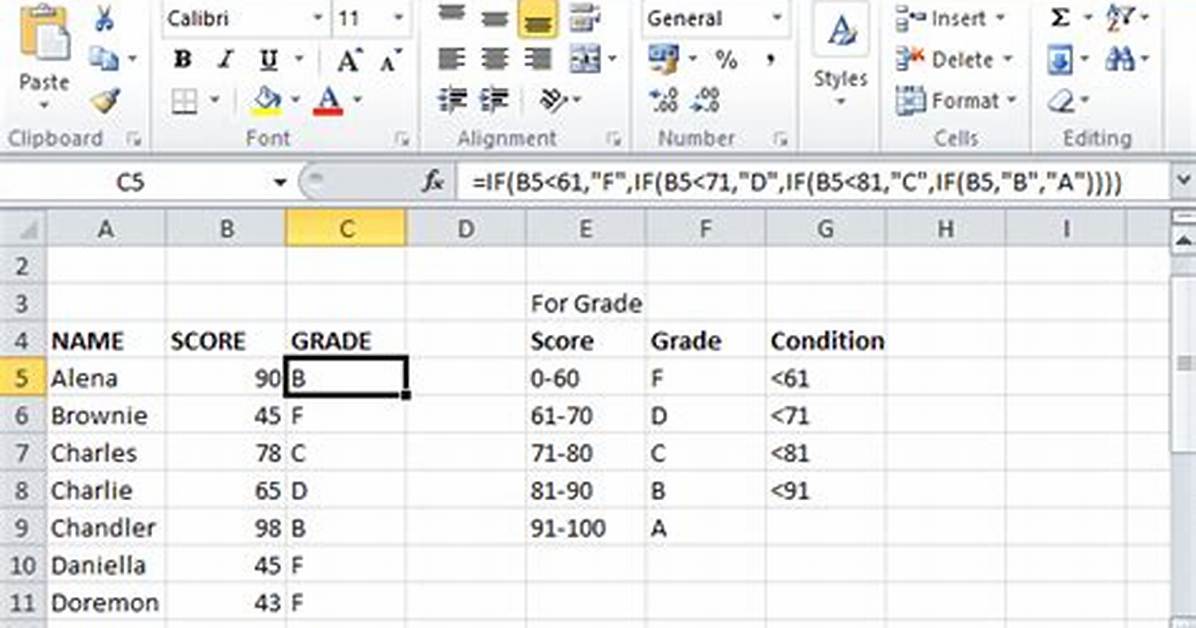Open the Clipboard dialog launcher
Screen dimensions: 1196x628
click(x=133, y=139)
